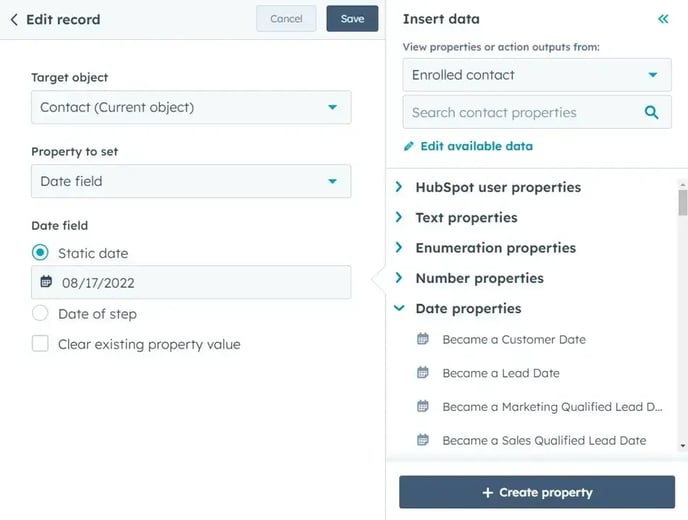Click calendar icon for Became a Lead Date
The height and width of the screenshot is (520, 688).
coord(423,373)
